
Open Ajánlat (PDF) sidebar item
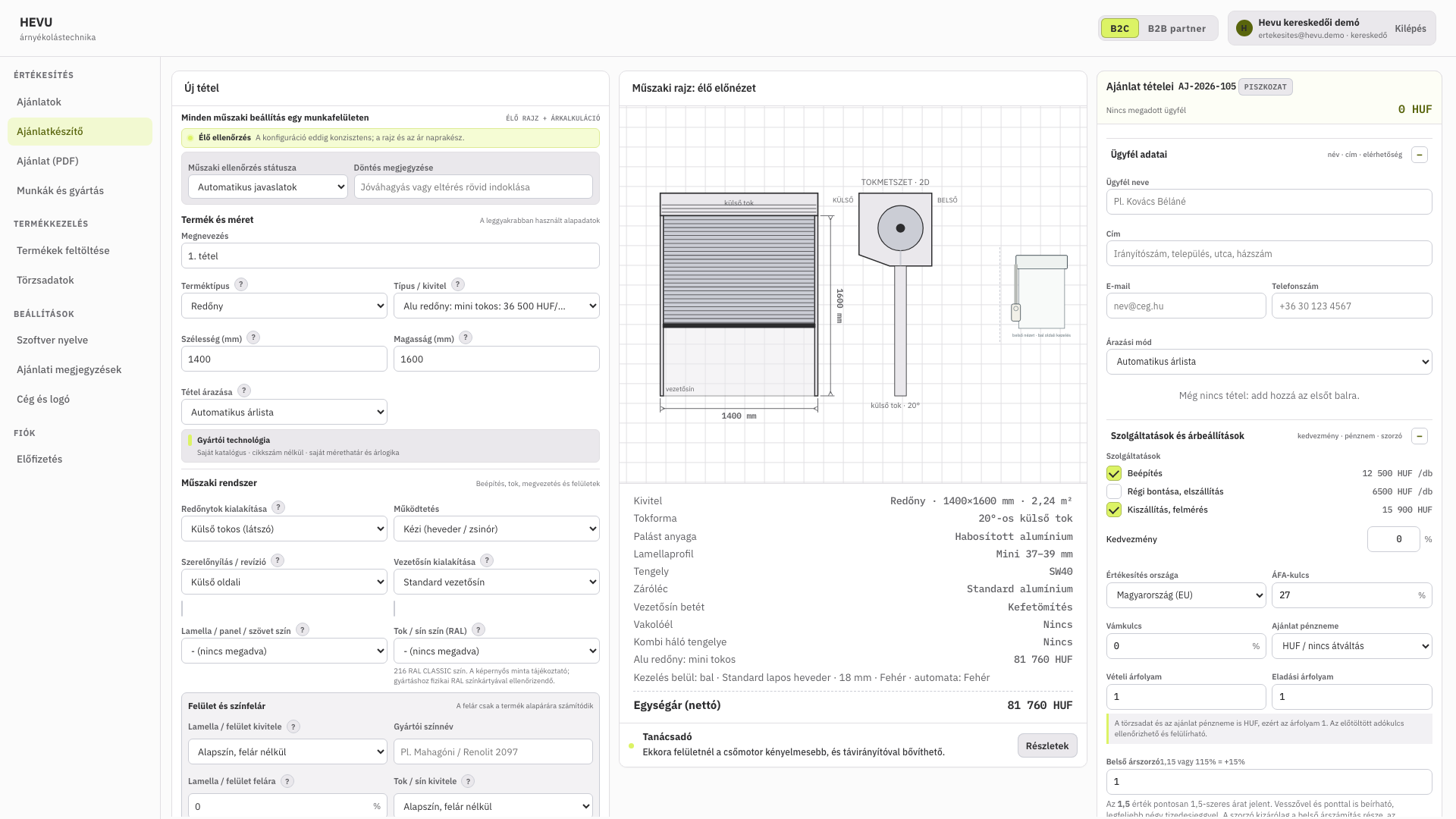(80, 161)
